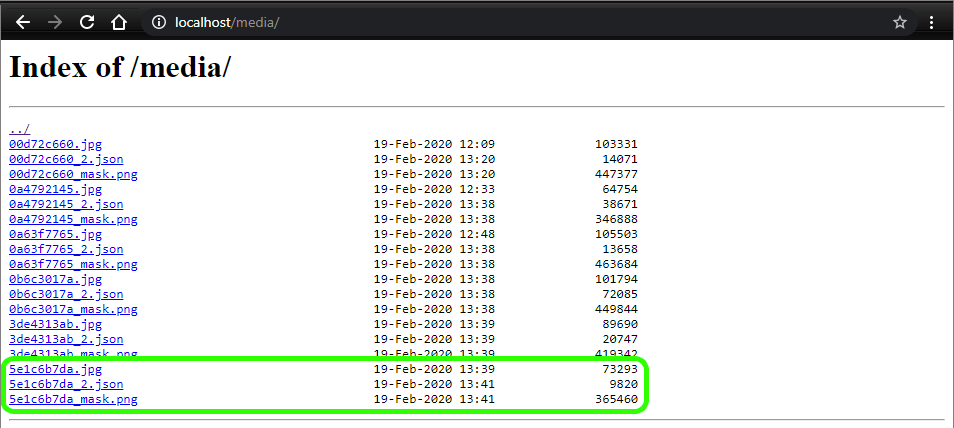The width and height of the screenshot is (954, 428).
Task: Go back using the browser back arrow
Action: (x=23, y=23)
